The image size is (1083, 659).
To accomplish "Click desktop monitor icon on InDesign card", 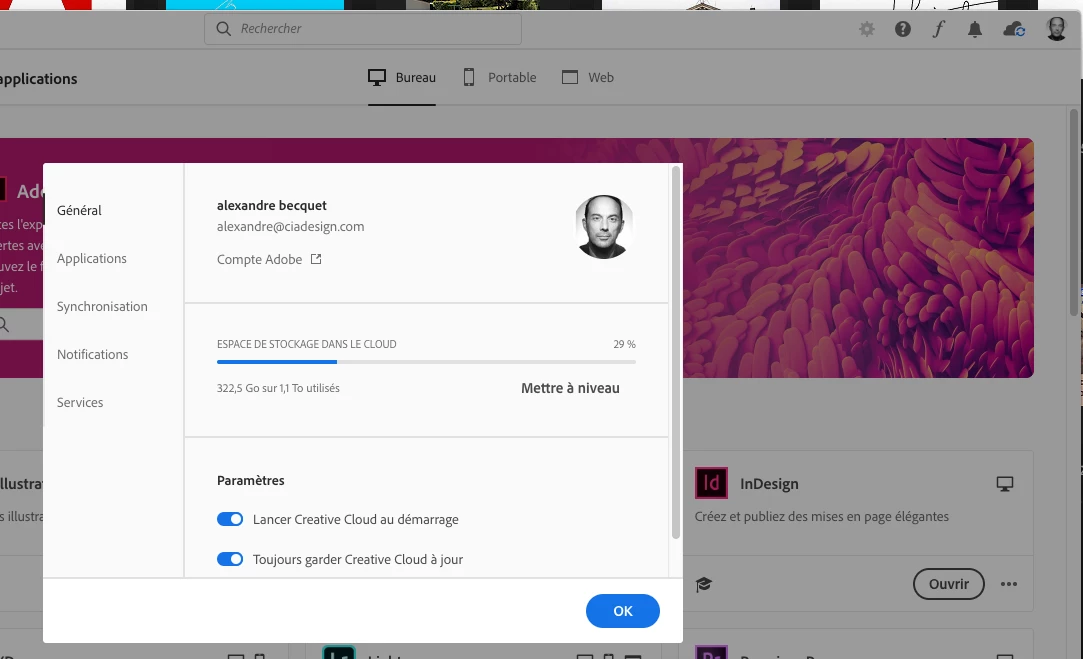I will click(1005, 484).
